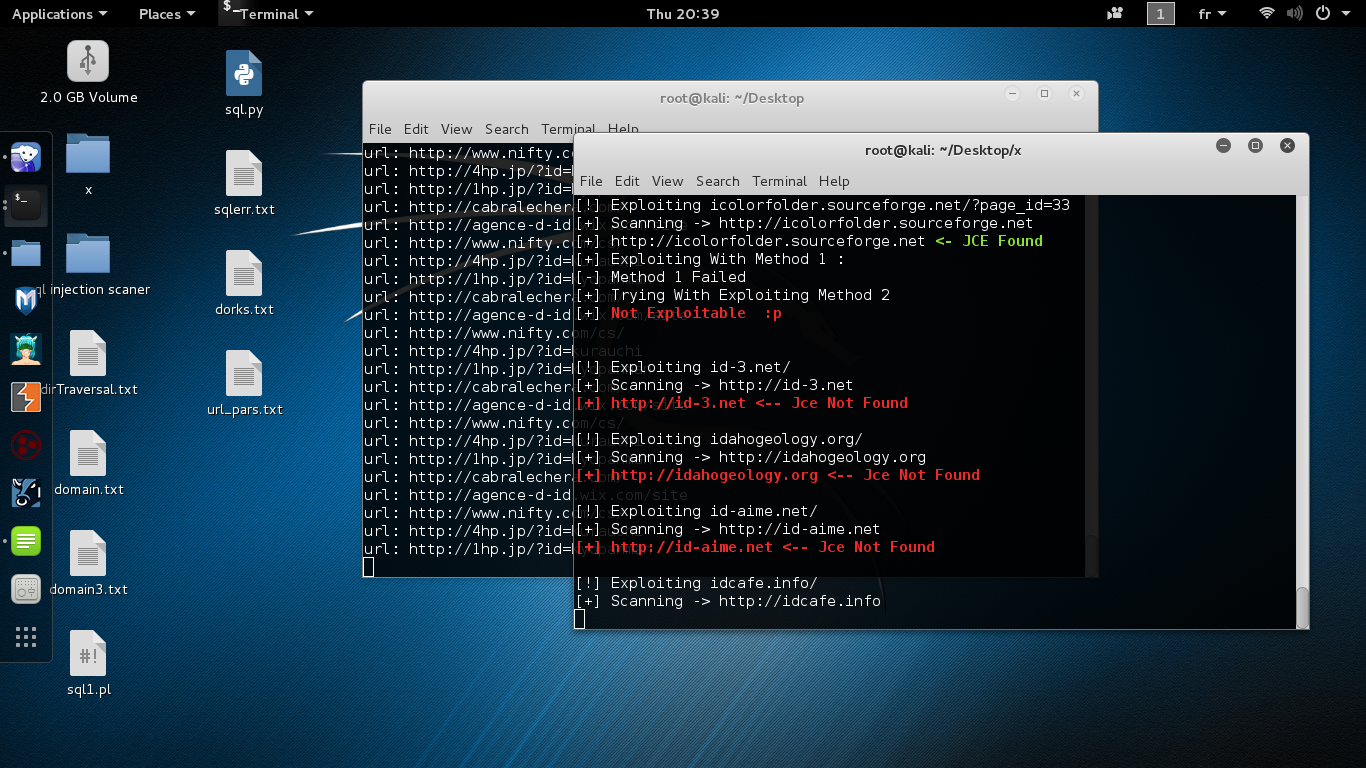Click the 'Exploiting id-aime.net/' line
Screen dimensions: 1366x768
pyautogui.click(x=696, y=511)
